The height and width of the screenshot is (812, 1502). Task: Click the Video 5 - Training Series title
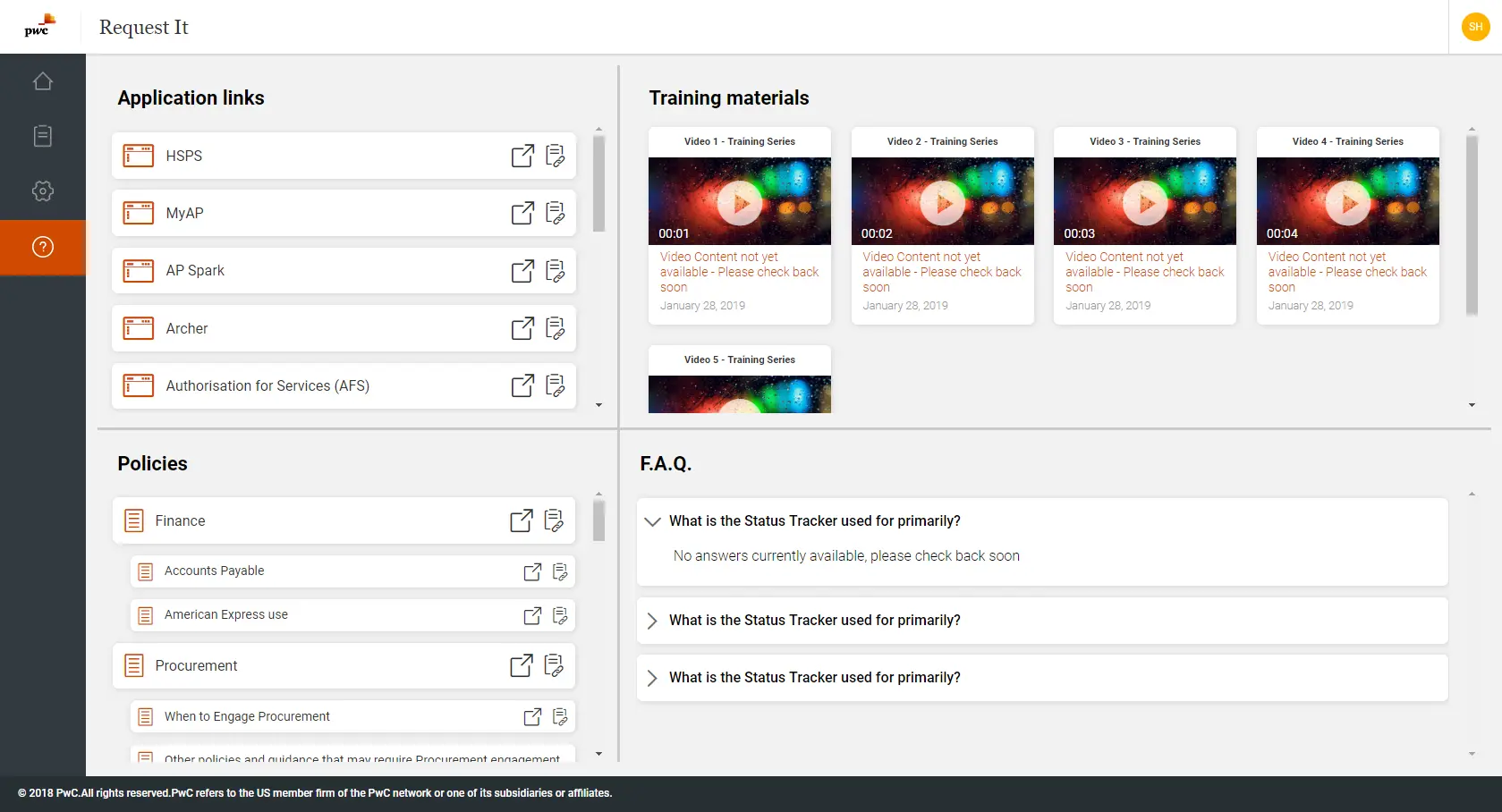click(740, 359)
